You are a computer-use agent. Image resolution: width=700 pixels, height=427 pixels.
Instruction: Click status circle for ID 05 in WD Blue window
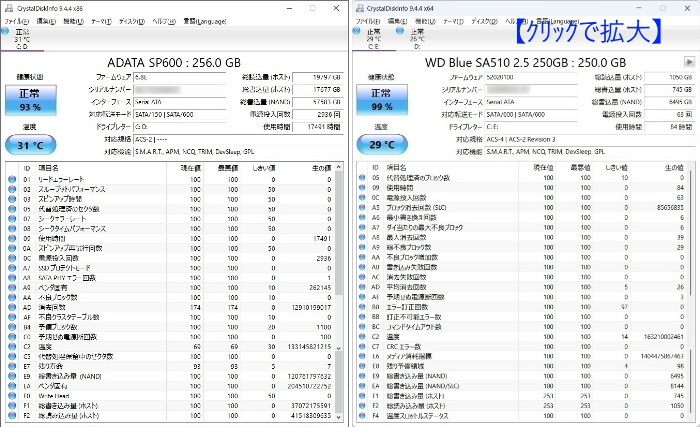(362, 177)
